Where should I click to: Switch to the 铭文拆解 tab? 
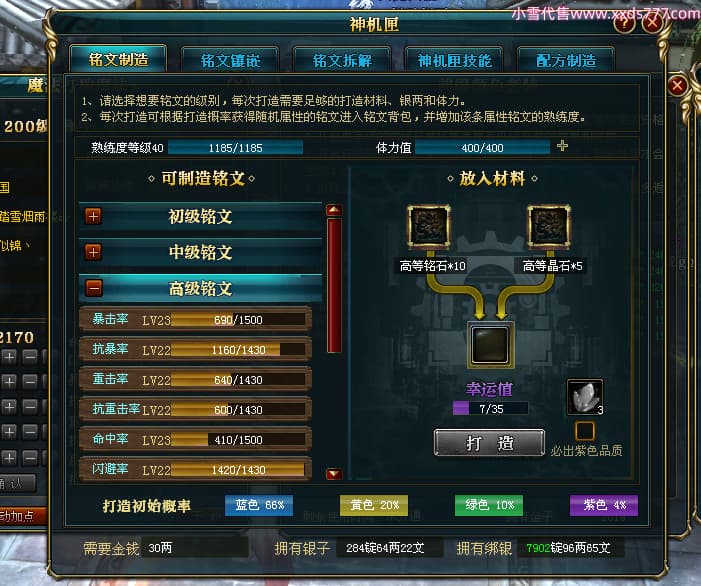(342, 60)
